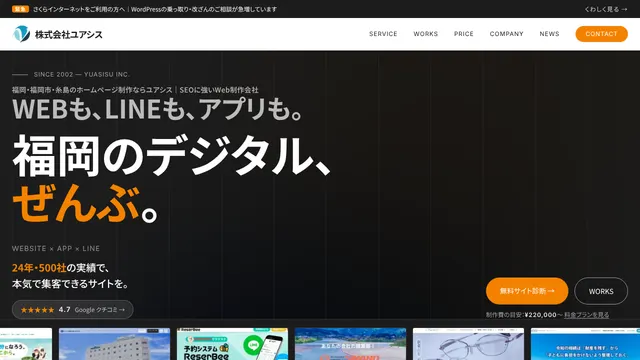Open the NEWS navigation item
Image resolution: width=640 pixels, height=360 pixels.
coord(549,34)
